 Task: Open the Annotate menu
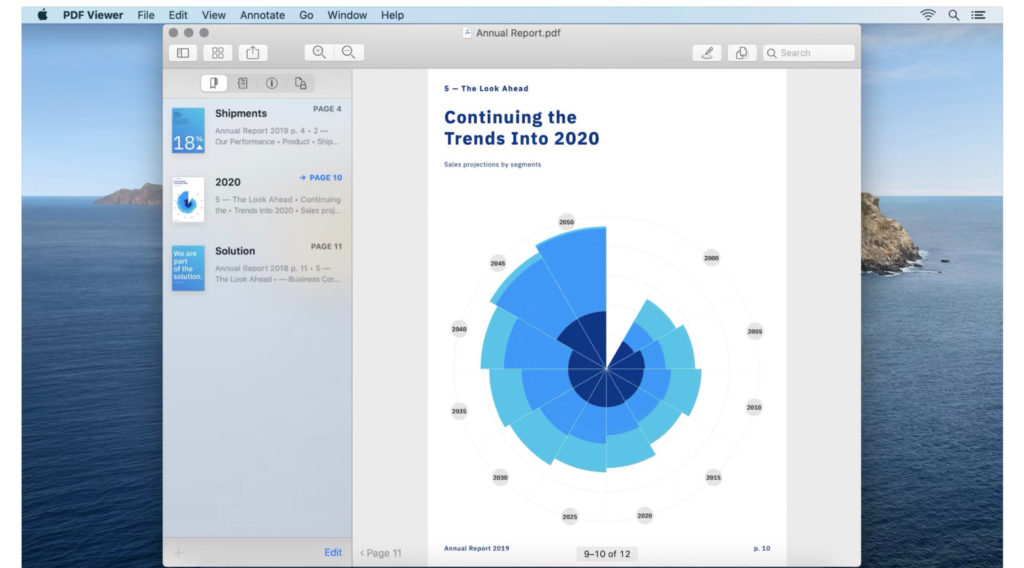[262, 15]
